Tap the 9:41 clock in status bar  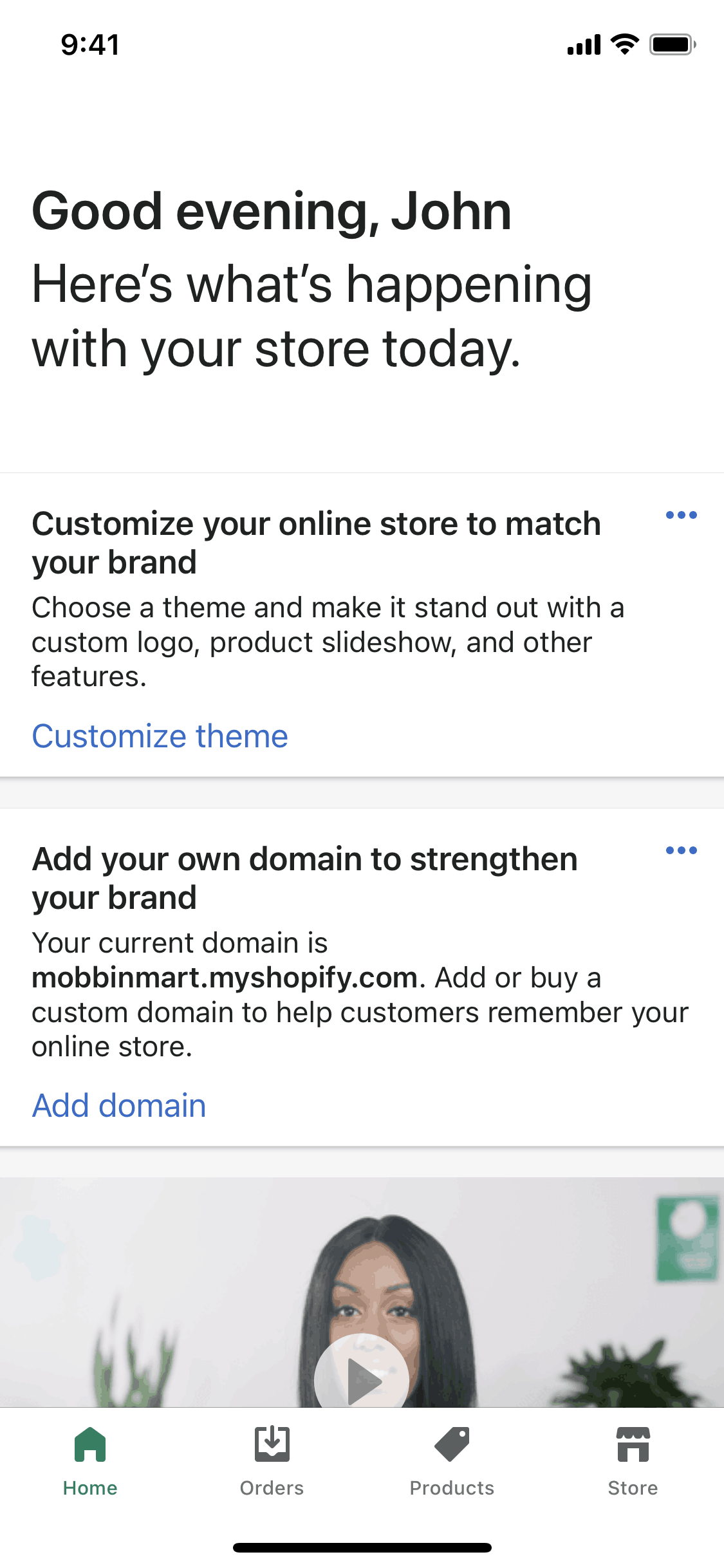[90, 45]
